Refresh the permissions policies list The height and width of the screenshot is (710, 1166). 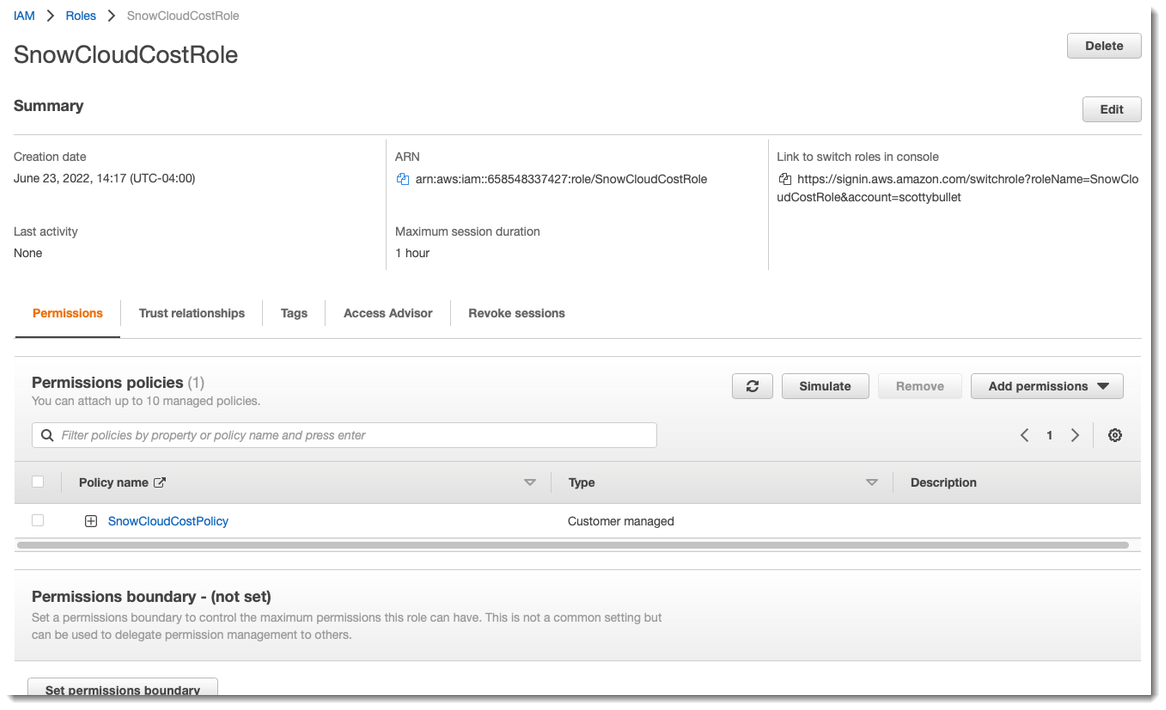752,387
